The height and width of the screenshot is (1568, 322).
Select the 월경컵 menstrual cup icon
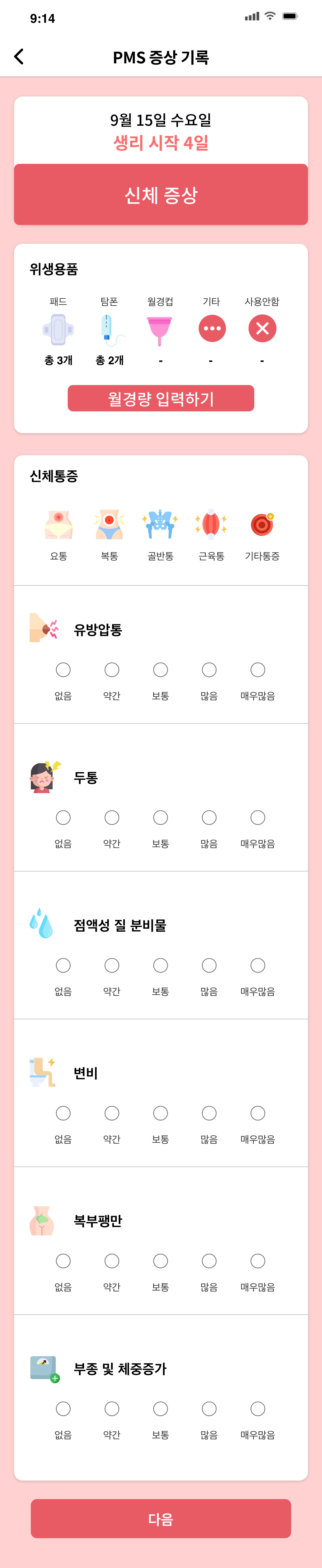[160, 329]
